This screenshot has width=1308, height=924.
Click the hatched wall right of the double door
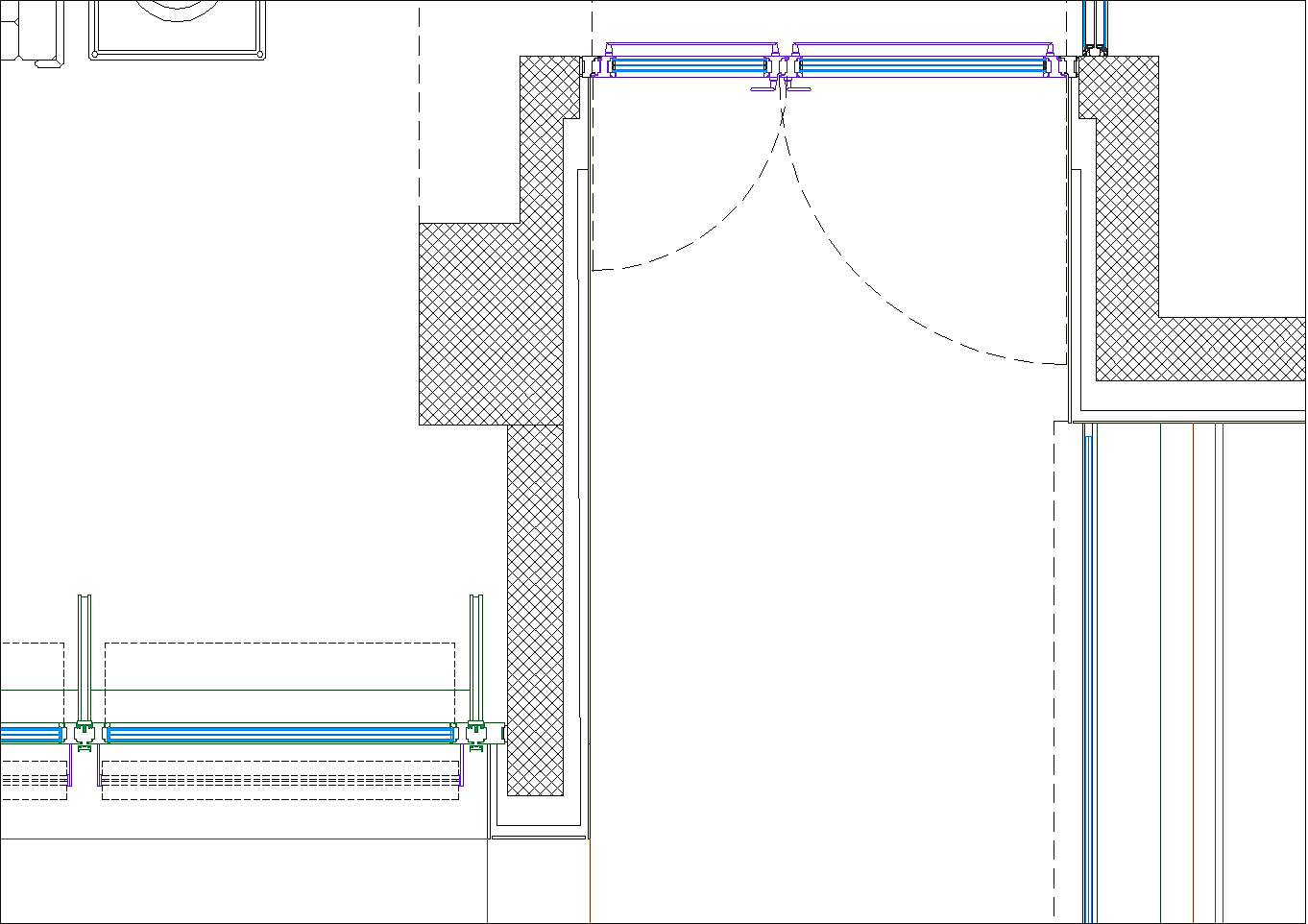(x=1126, y=211)
